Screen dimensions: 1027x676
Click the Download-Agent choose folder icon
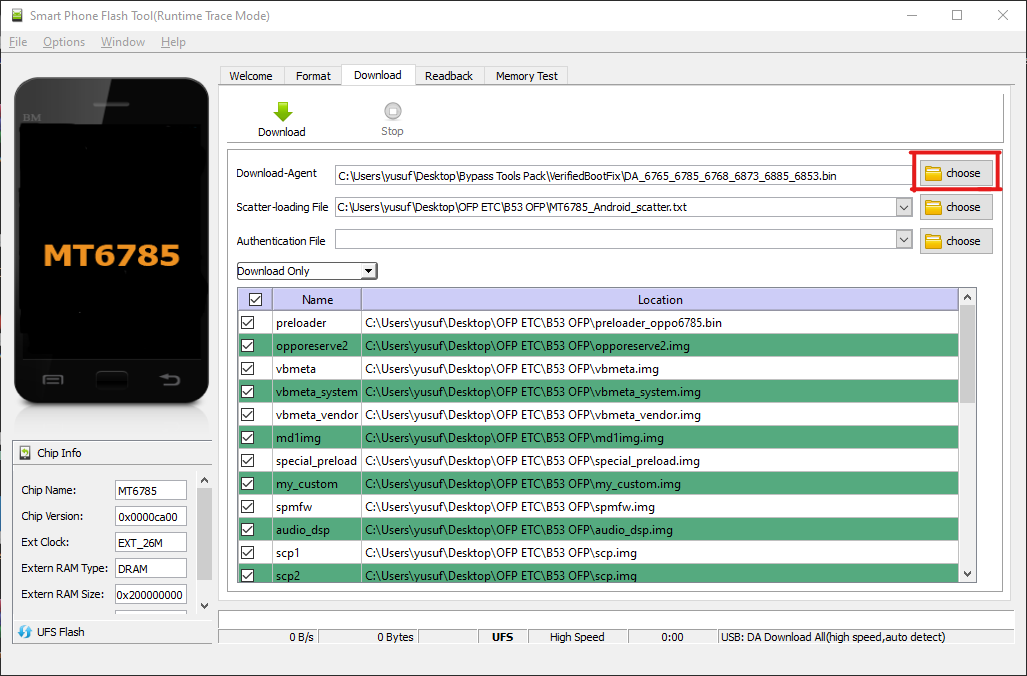934,174
